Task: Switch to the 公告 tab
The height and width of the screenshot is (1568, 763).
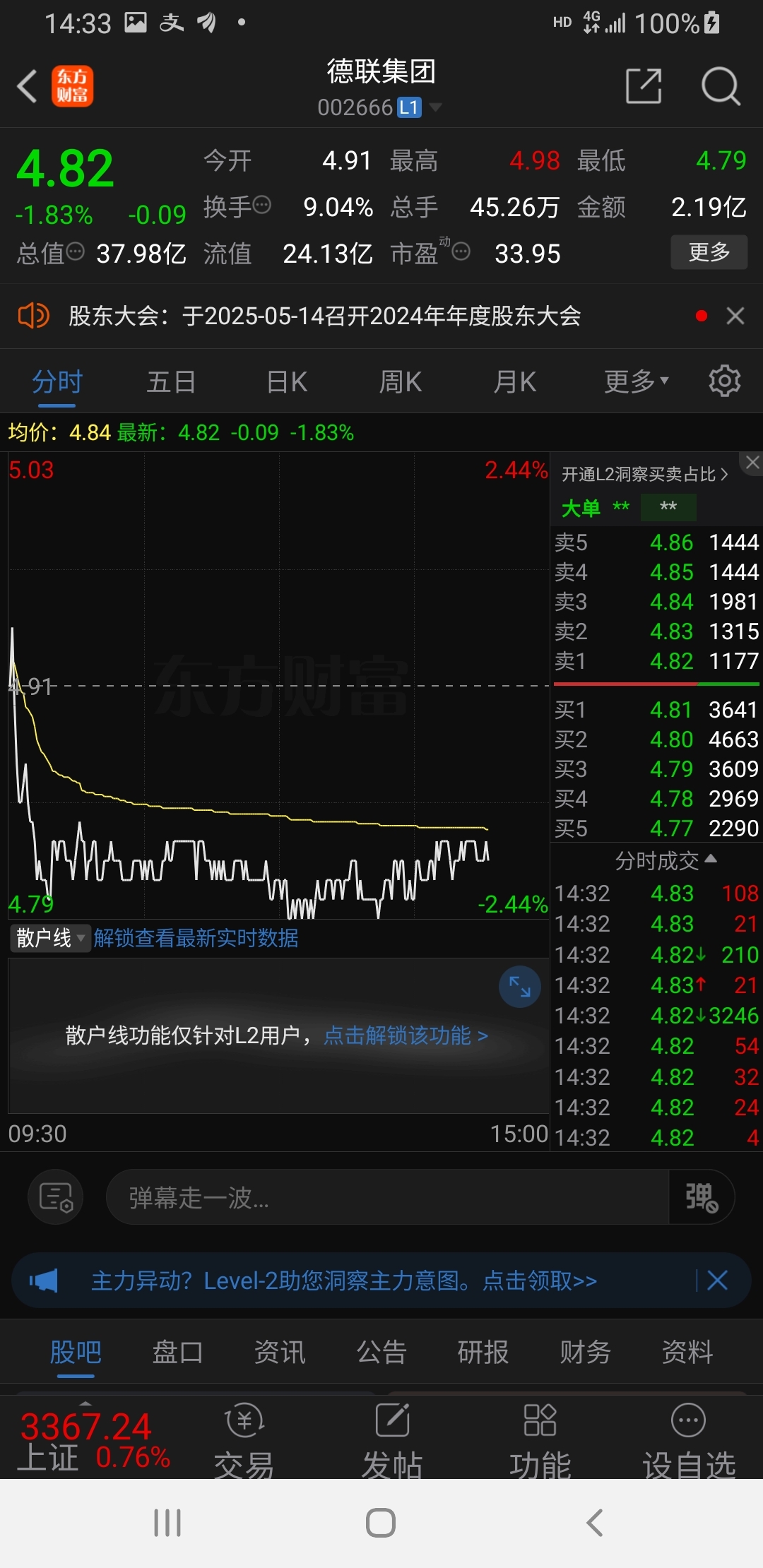Action: pos(381,1352)
